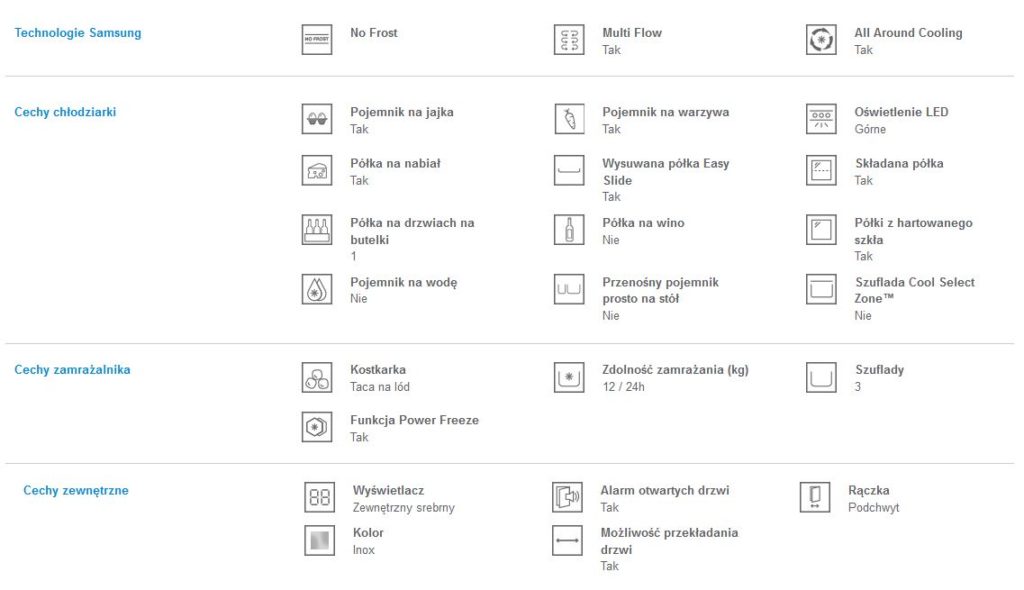This screenshot has height=590, width=1024.
Task: Click the Inox color swatch
Action: [x=319, y=541]
